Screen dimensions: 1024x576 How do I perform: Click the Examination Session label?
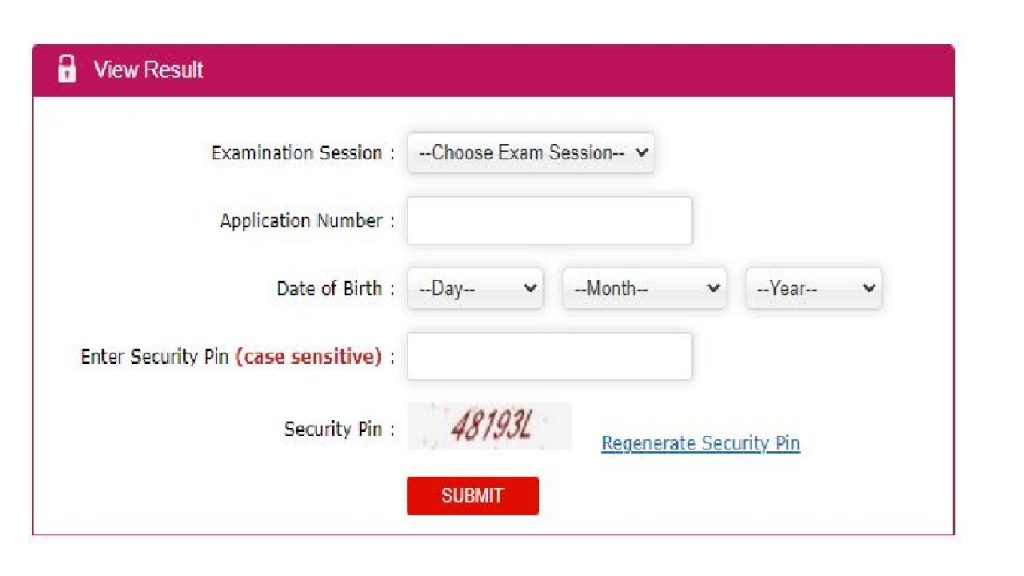(x=297, y=153)
